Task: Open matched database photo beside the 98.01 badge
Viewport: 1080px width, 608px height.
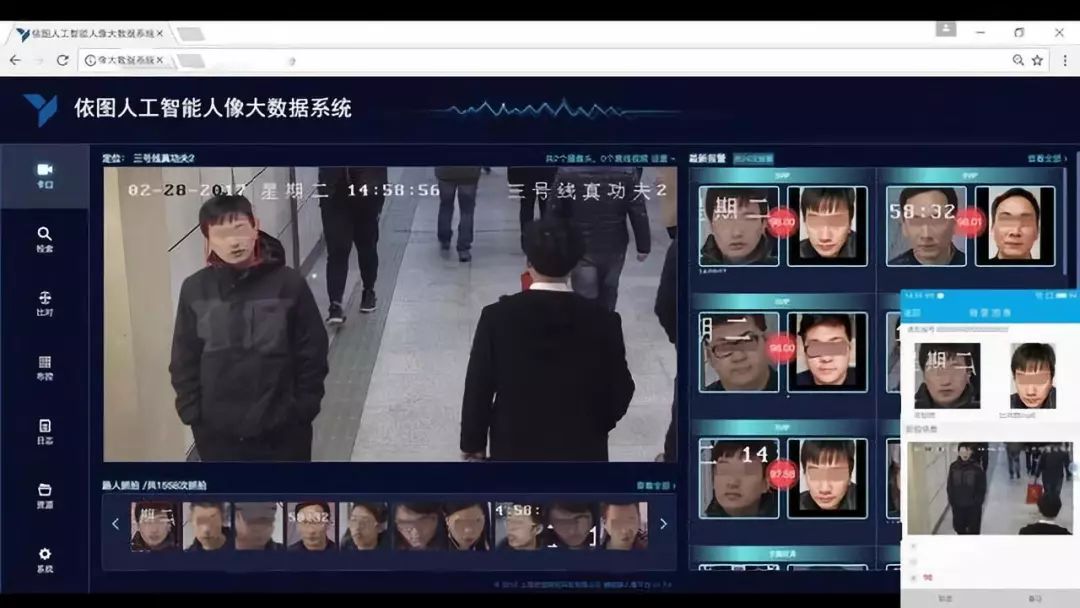Action: (1015, 225)
